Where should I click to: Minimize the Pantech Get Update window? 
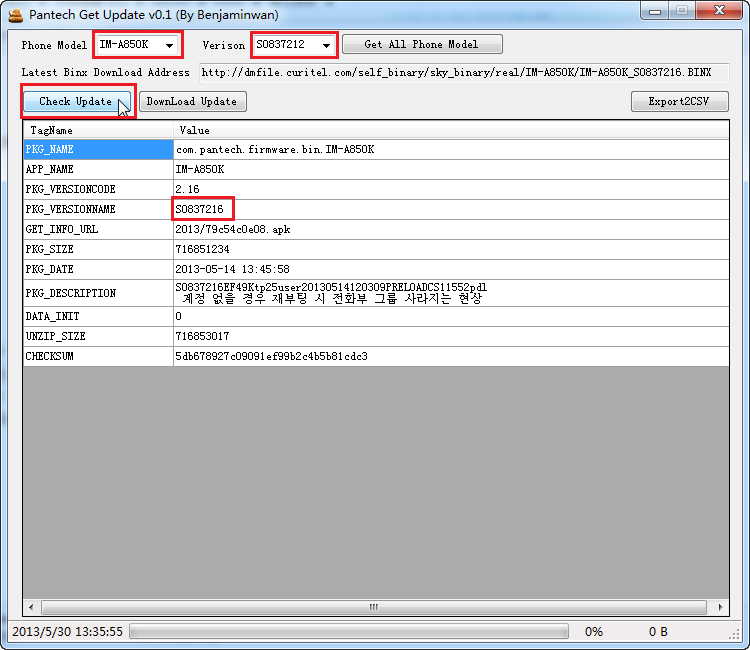(x=655, y=11)
